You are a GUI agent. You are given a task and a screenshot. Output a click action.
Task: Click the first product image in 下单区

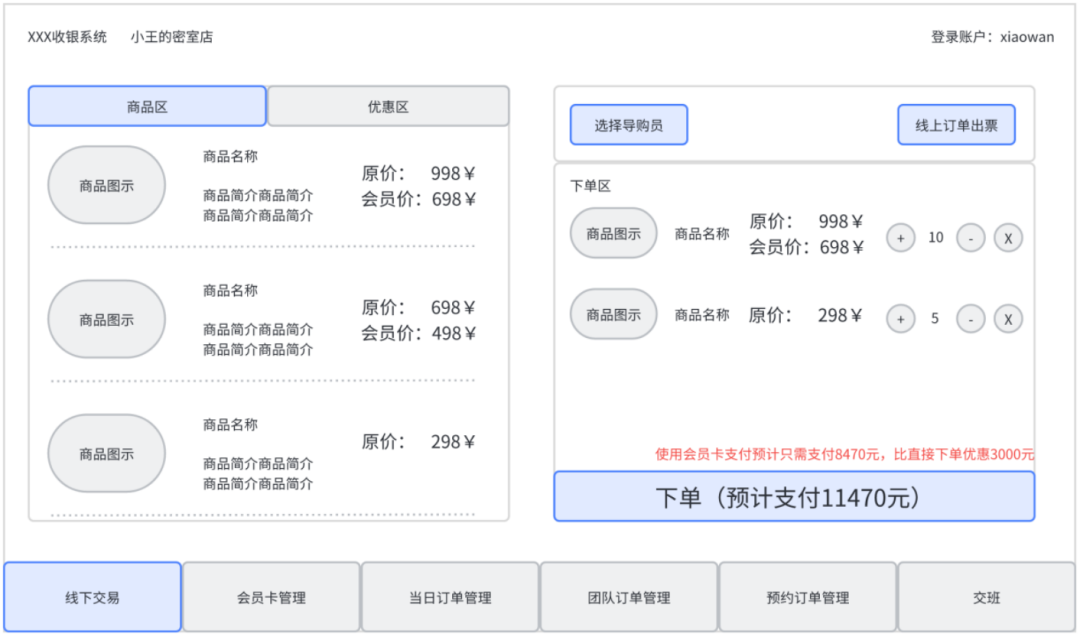click(x=612, y=233)
